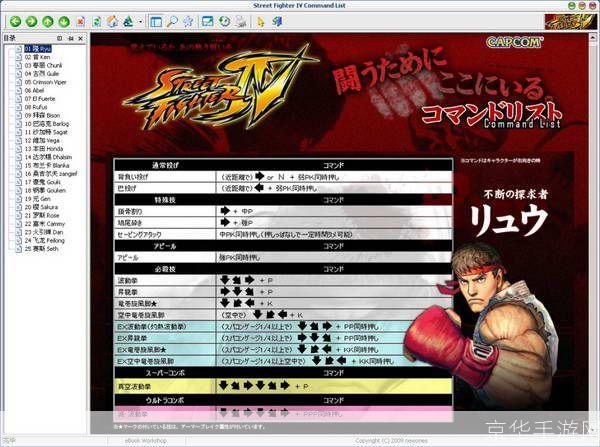This screenshot has height=447, width=600.
Task: Jump to previous page with green up arrow
Action: (x=48, y=21)
